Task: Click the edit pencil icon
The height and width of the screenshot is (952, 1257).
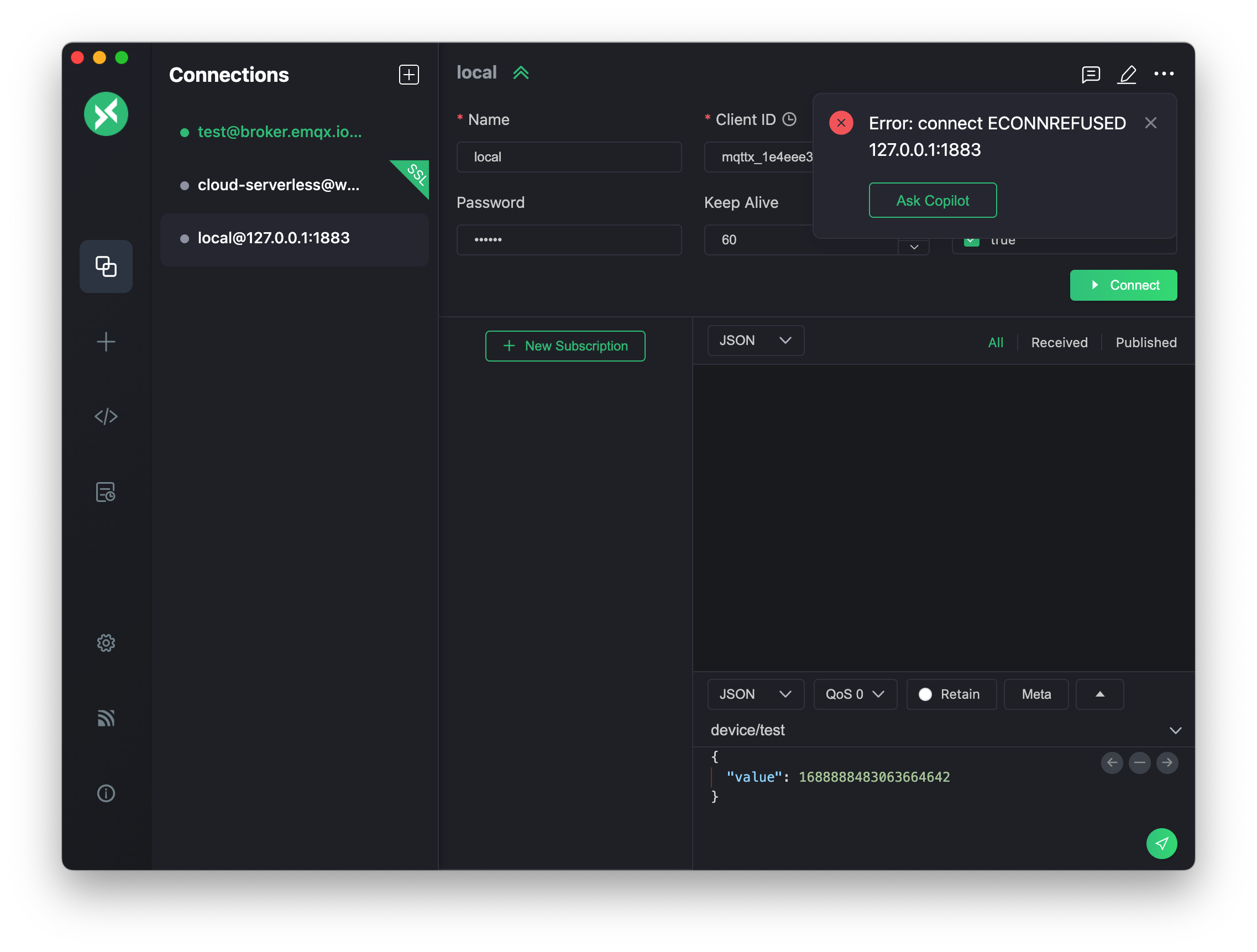Action: (x=1127, y=75)
